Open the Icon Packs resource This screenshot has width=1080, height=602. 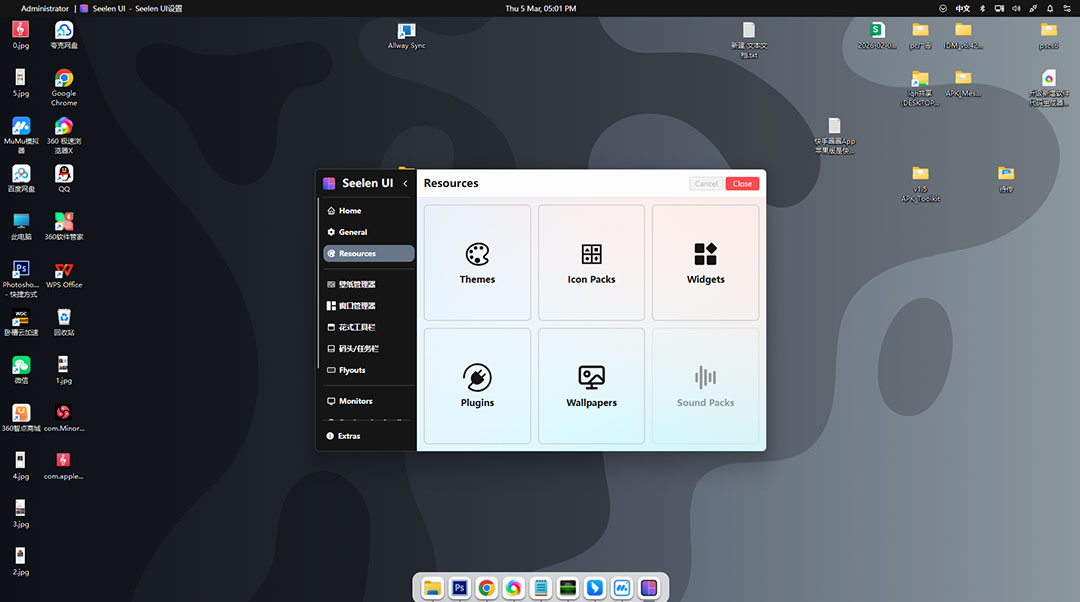[x=591, y=262]
